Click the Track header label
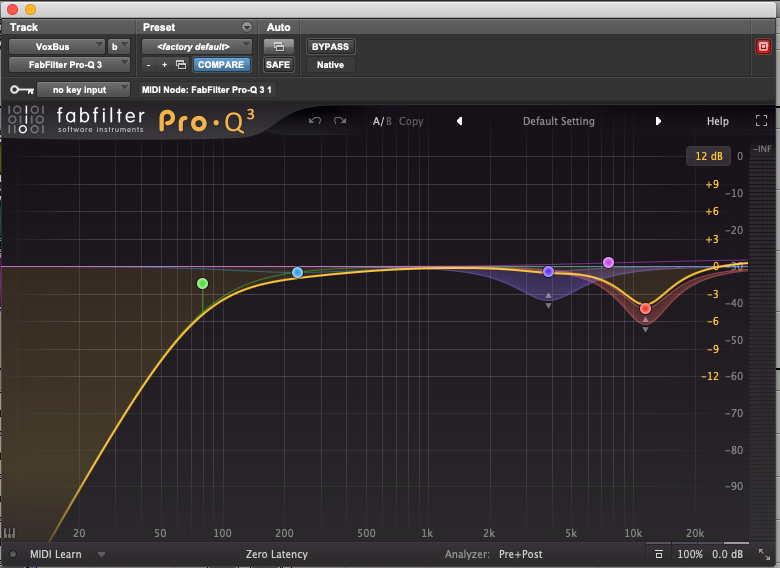The image size is (780, 568). (24, 27)
